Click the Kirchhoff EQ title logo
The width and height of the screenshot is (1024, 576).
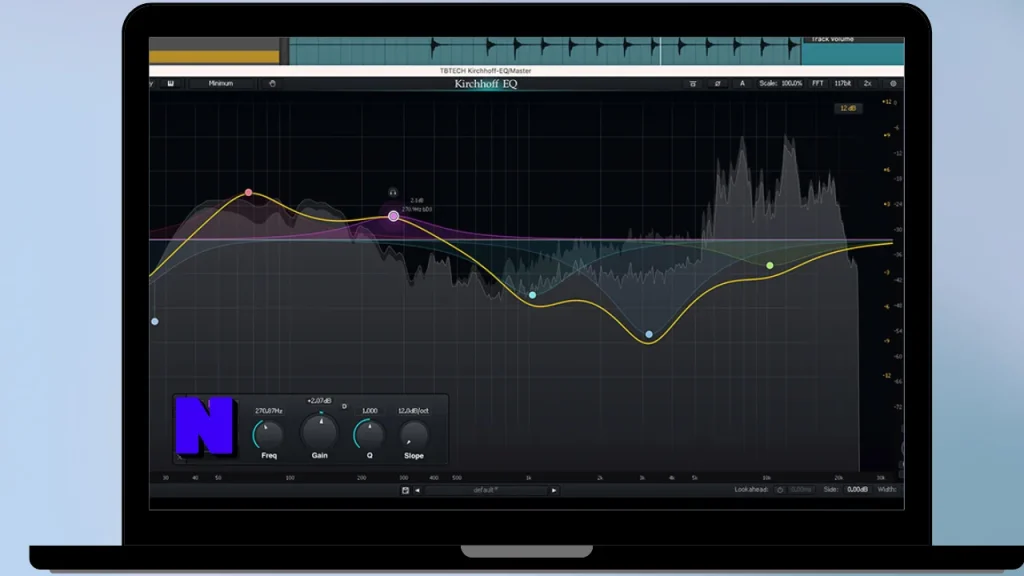[486, 84]
